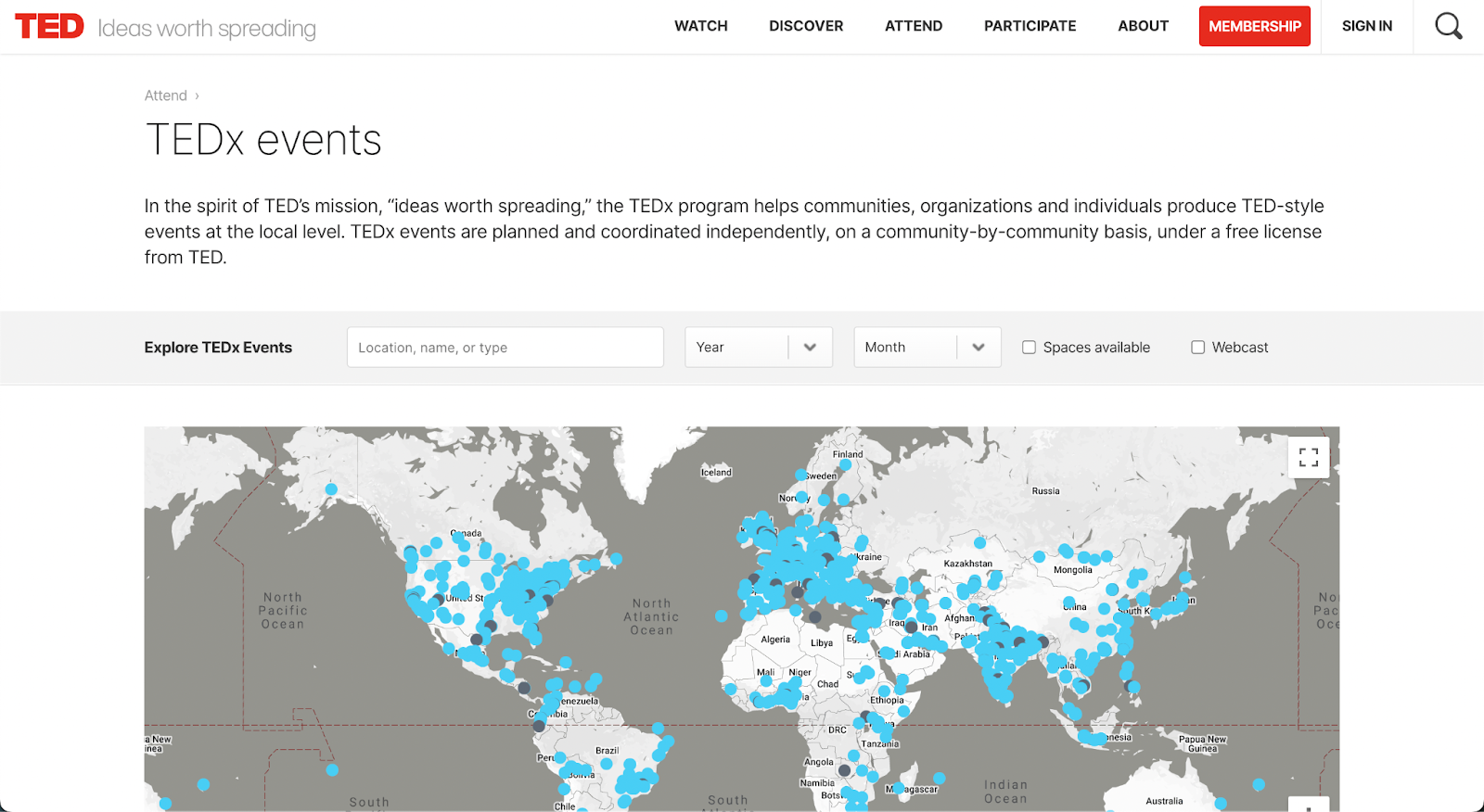Click the Algeria label on the map

(775, 640)
